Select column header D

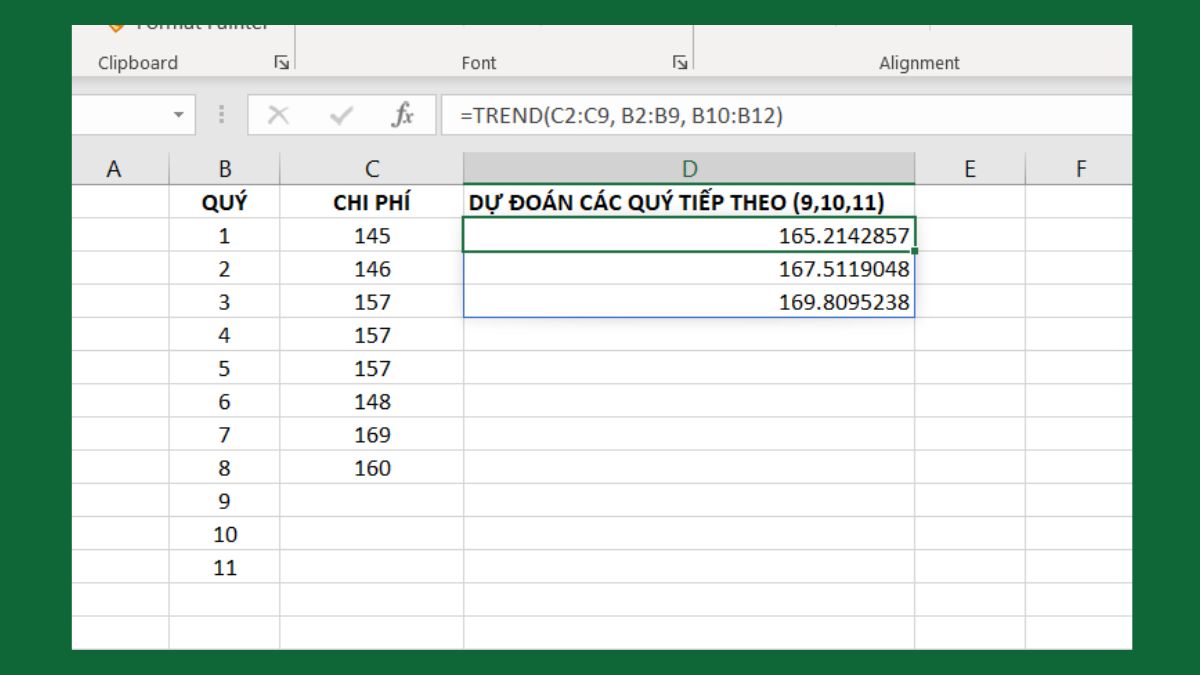688,168
